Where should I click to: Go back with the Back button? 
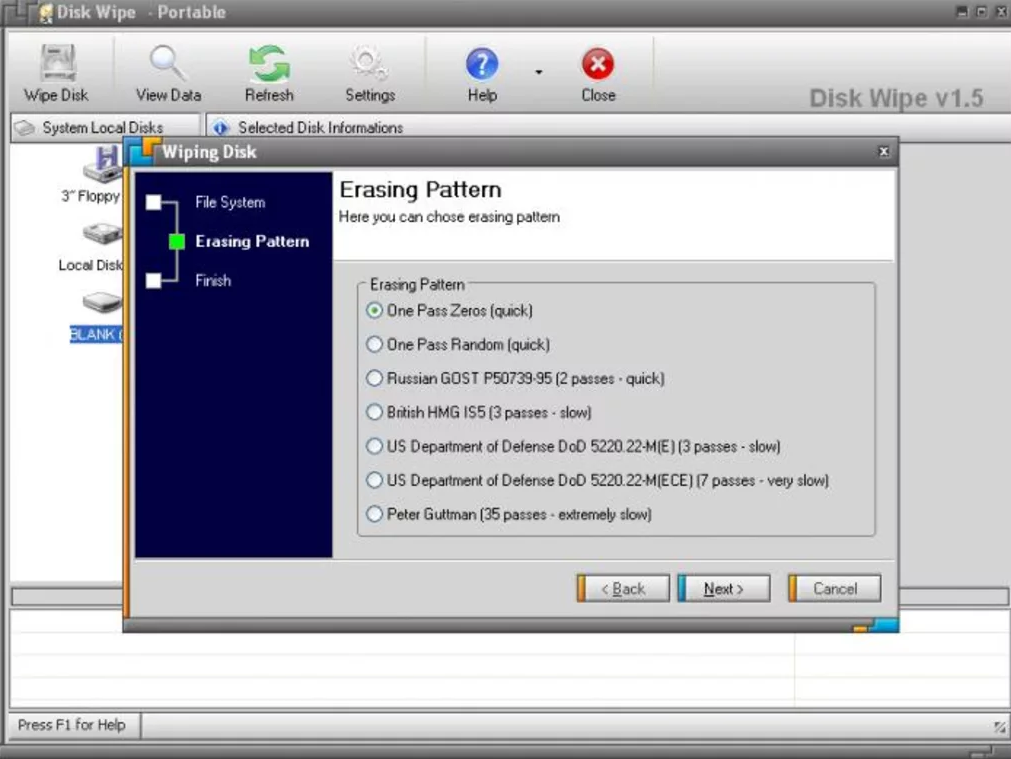click(x=623, y=589)
